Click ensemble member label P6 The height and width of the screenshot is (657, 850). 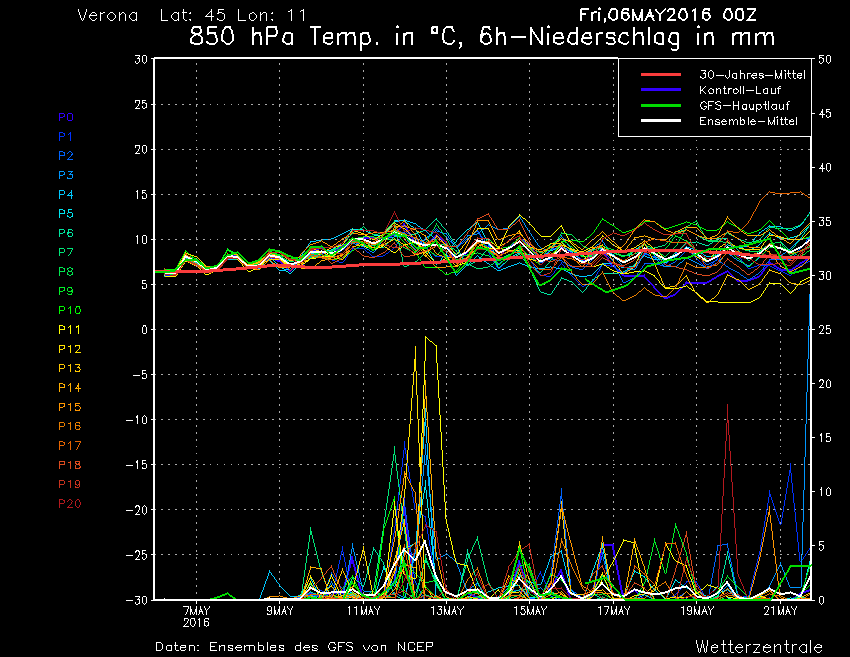click(66, 233)
